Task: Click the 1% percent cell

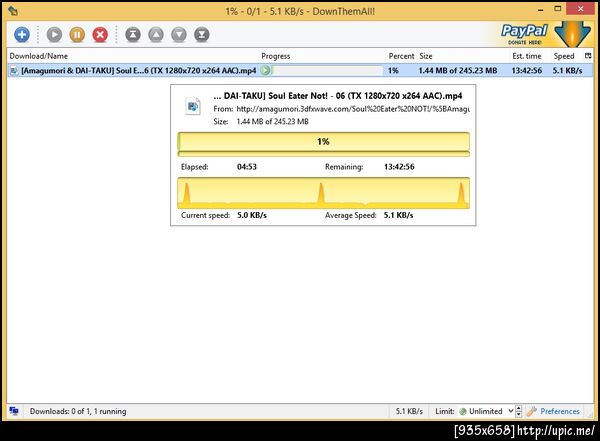Action: click(393, 70)
